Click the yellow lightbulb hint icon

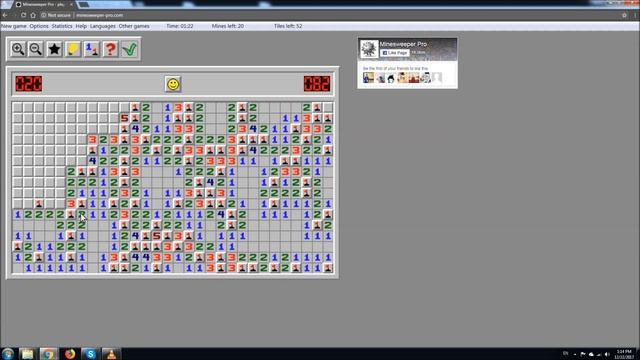point(73,49)
